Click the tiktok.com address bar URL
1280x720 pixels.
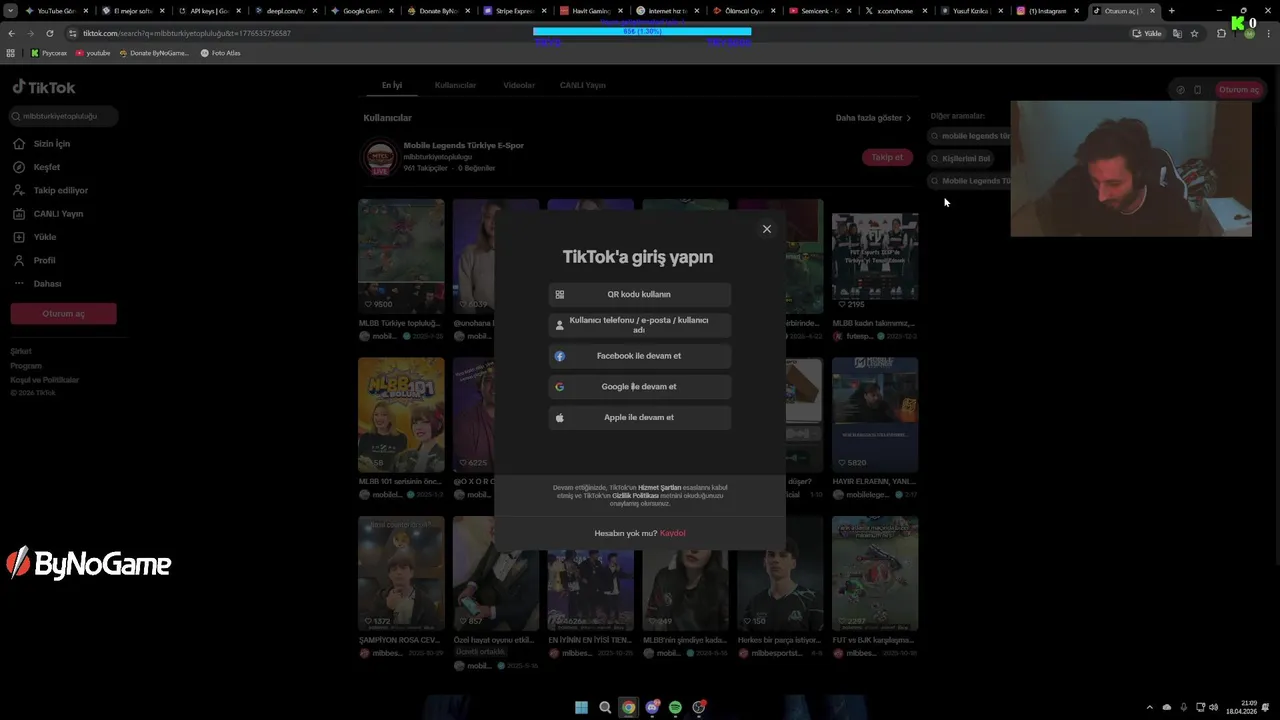pyautogui.click(x=187, y=33)
